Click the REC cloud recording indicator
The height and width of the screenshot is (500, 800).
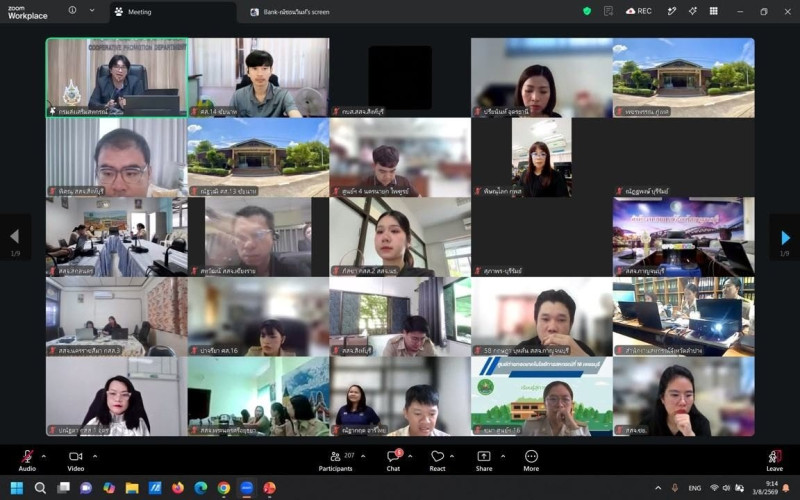point(639,11)
